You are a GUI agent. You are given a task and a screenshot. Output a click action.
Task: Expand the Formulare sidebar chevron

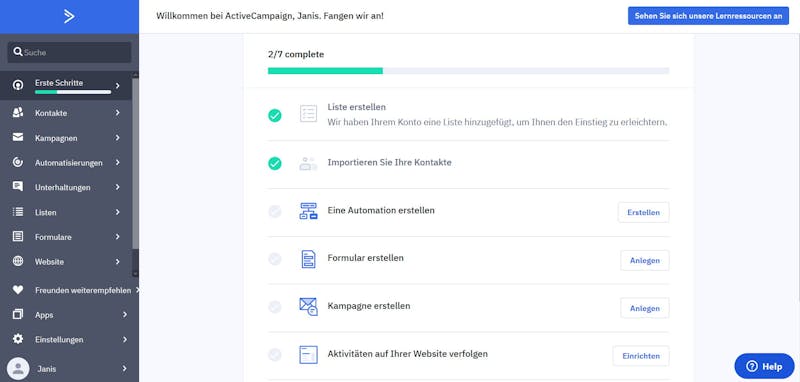(117, 237)
